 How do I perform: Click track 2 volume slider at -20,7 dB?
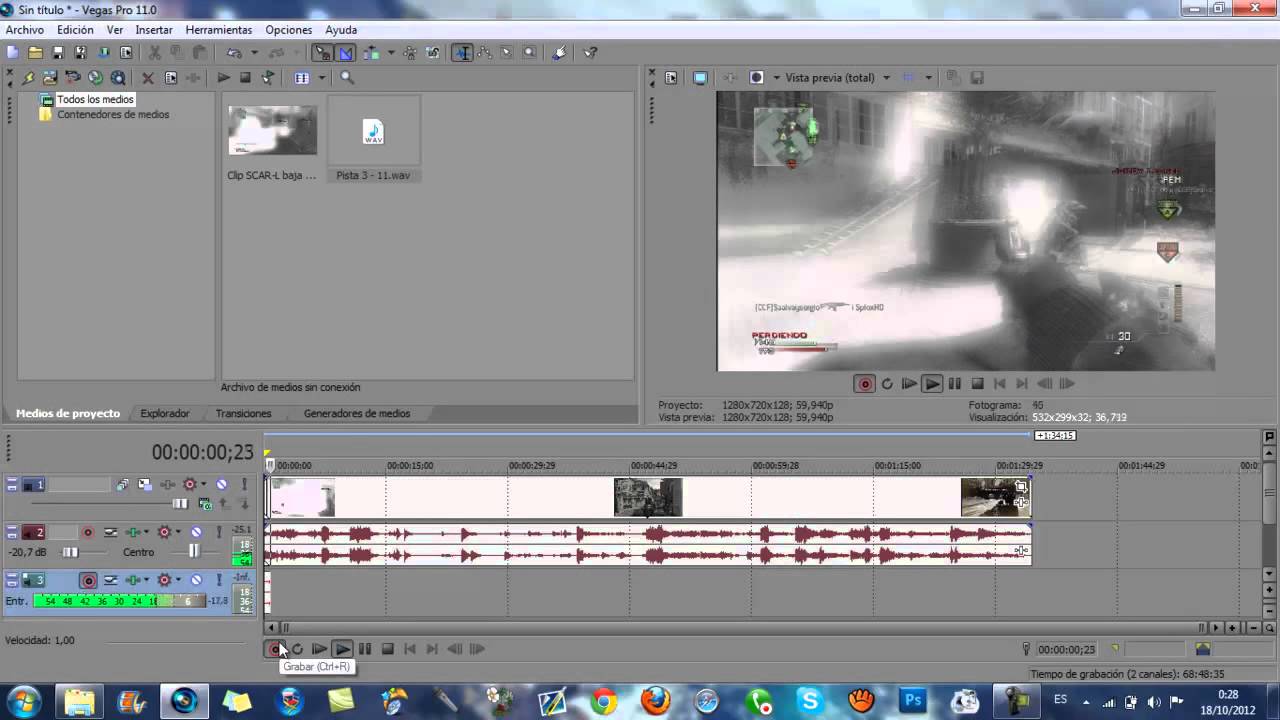70,552
